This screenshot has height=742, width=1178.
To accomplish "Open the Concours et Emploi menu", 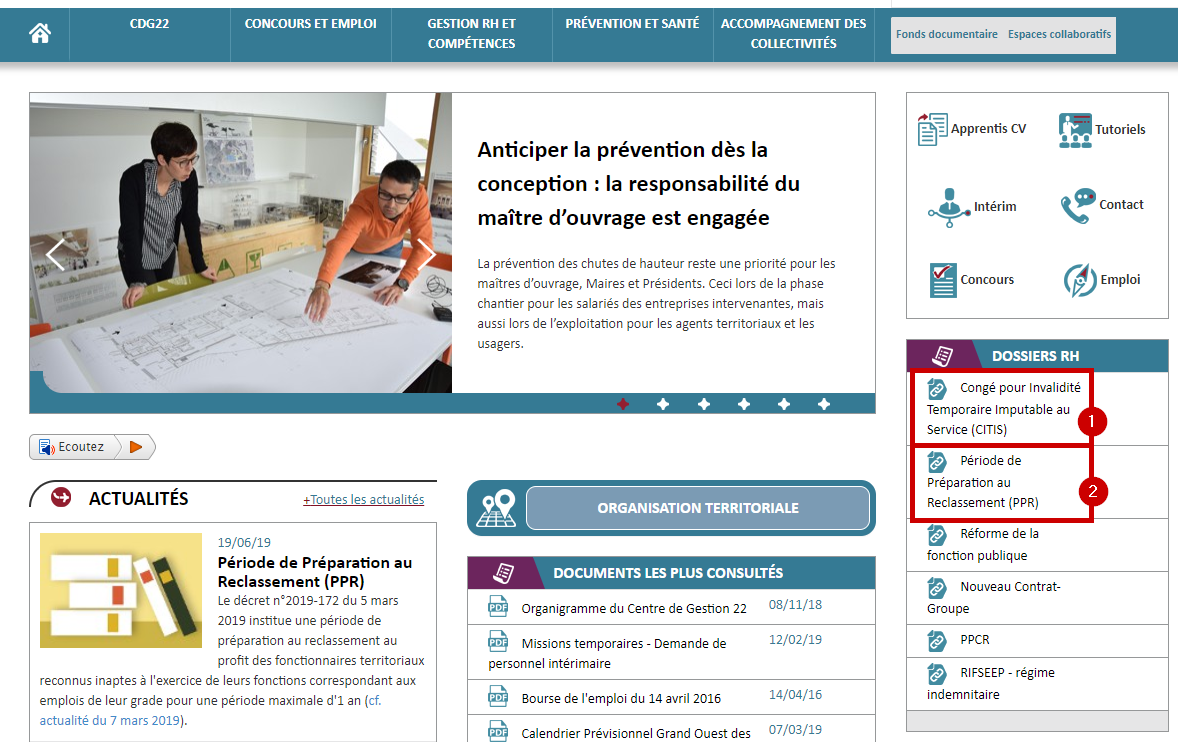I will (310, 24).
